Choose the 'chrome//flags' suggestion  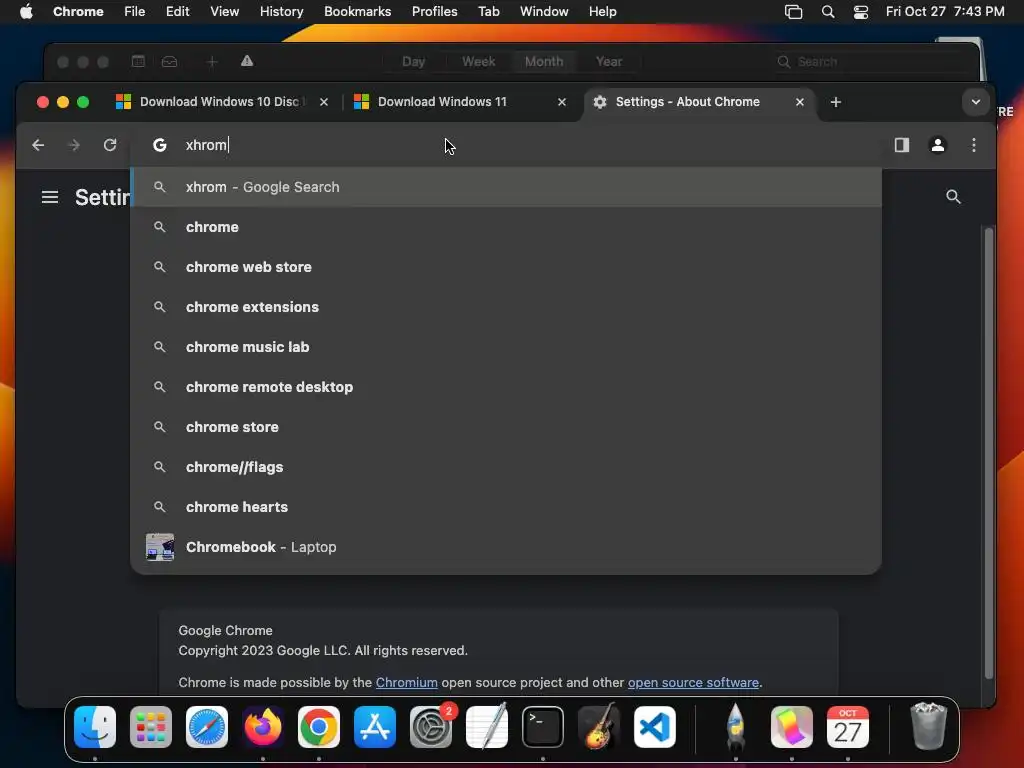tap(506, 467)
